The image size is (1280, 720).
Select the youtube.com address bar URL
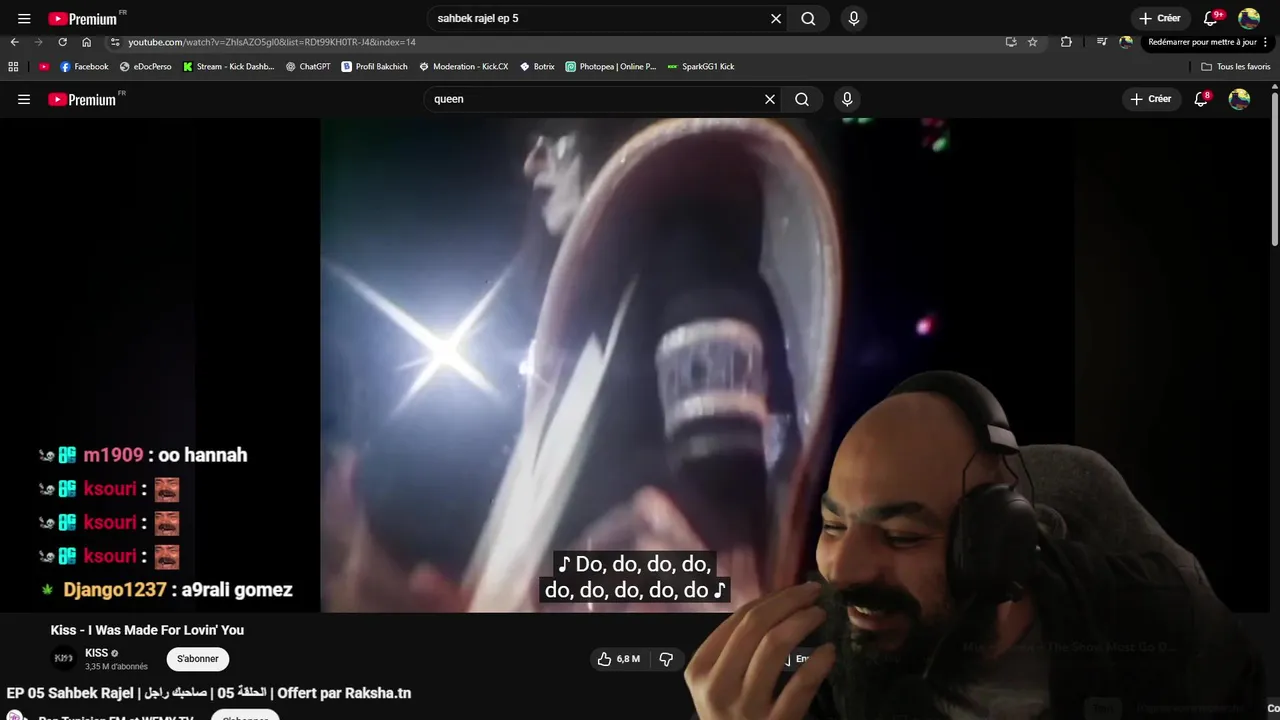pos(272,42)
